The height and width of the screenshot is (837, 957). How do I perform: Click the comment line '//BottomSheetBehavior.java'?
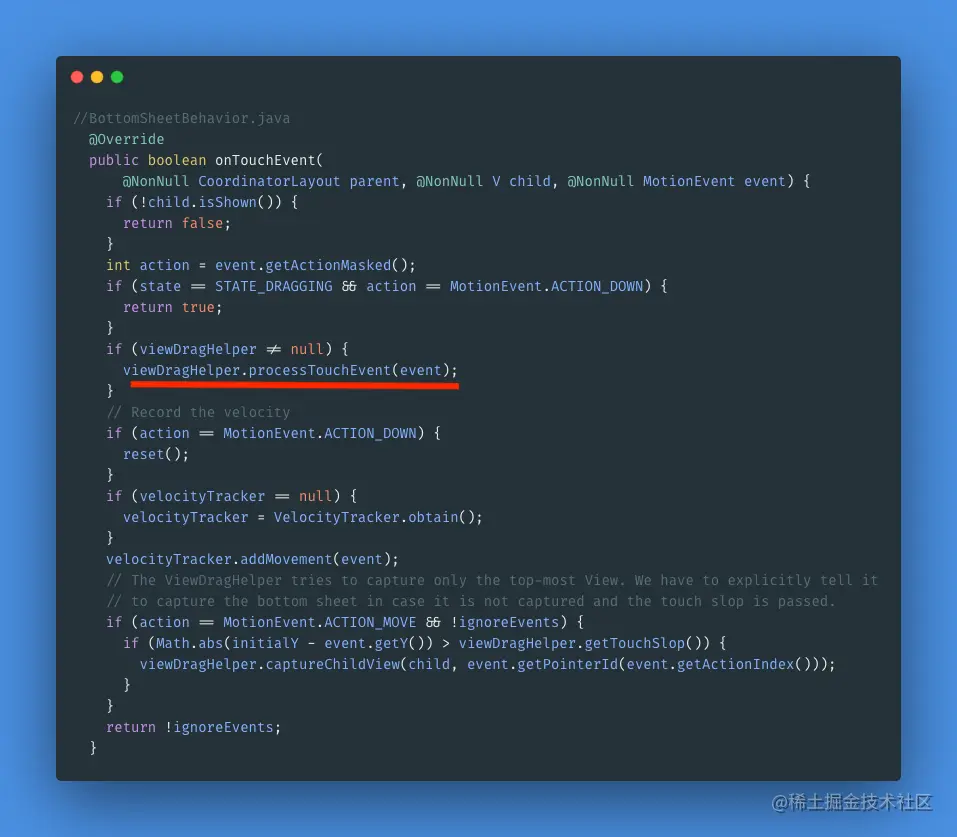[182, 118]
